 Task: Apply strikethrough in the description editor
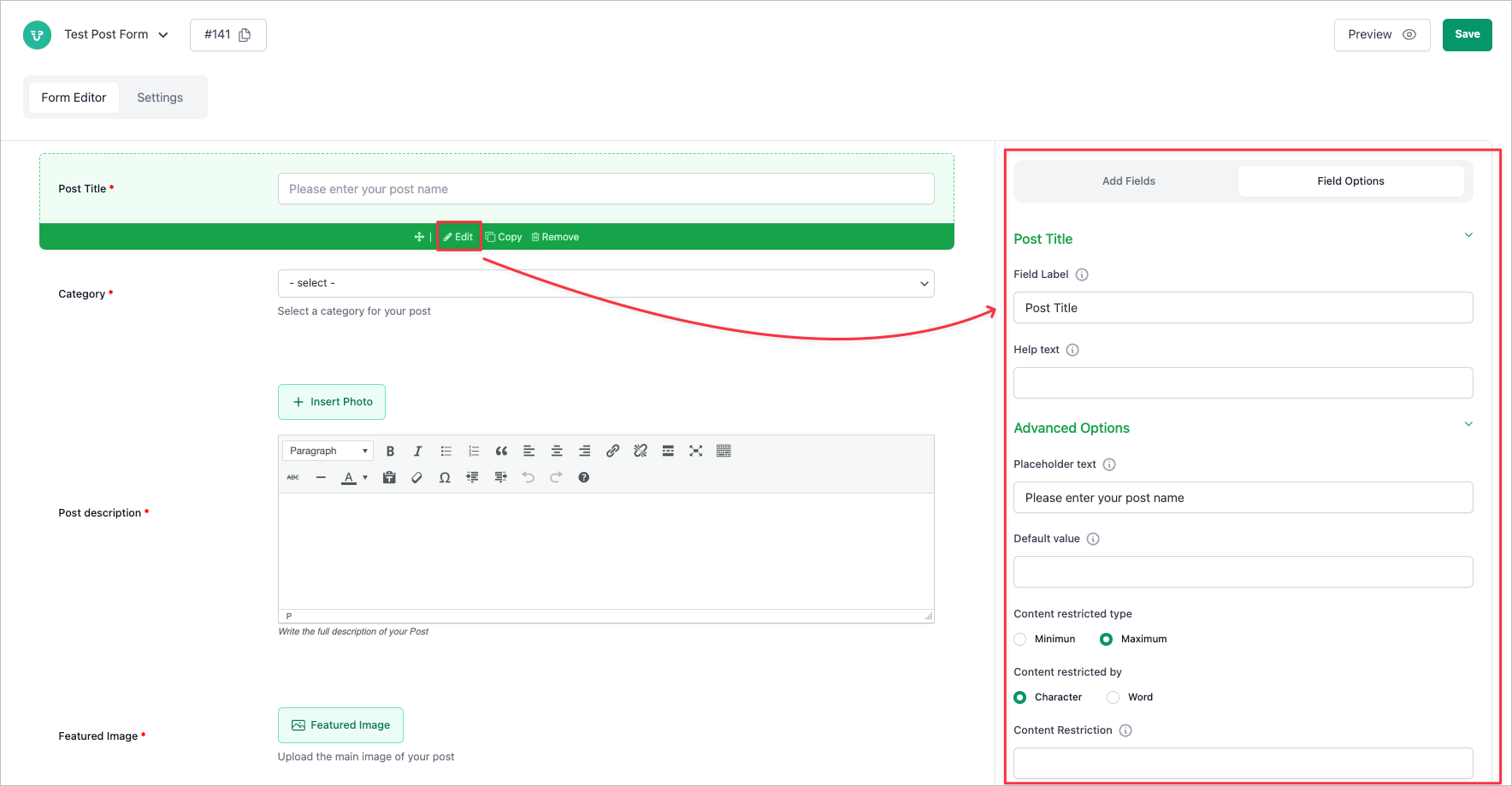point(292,477)
